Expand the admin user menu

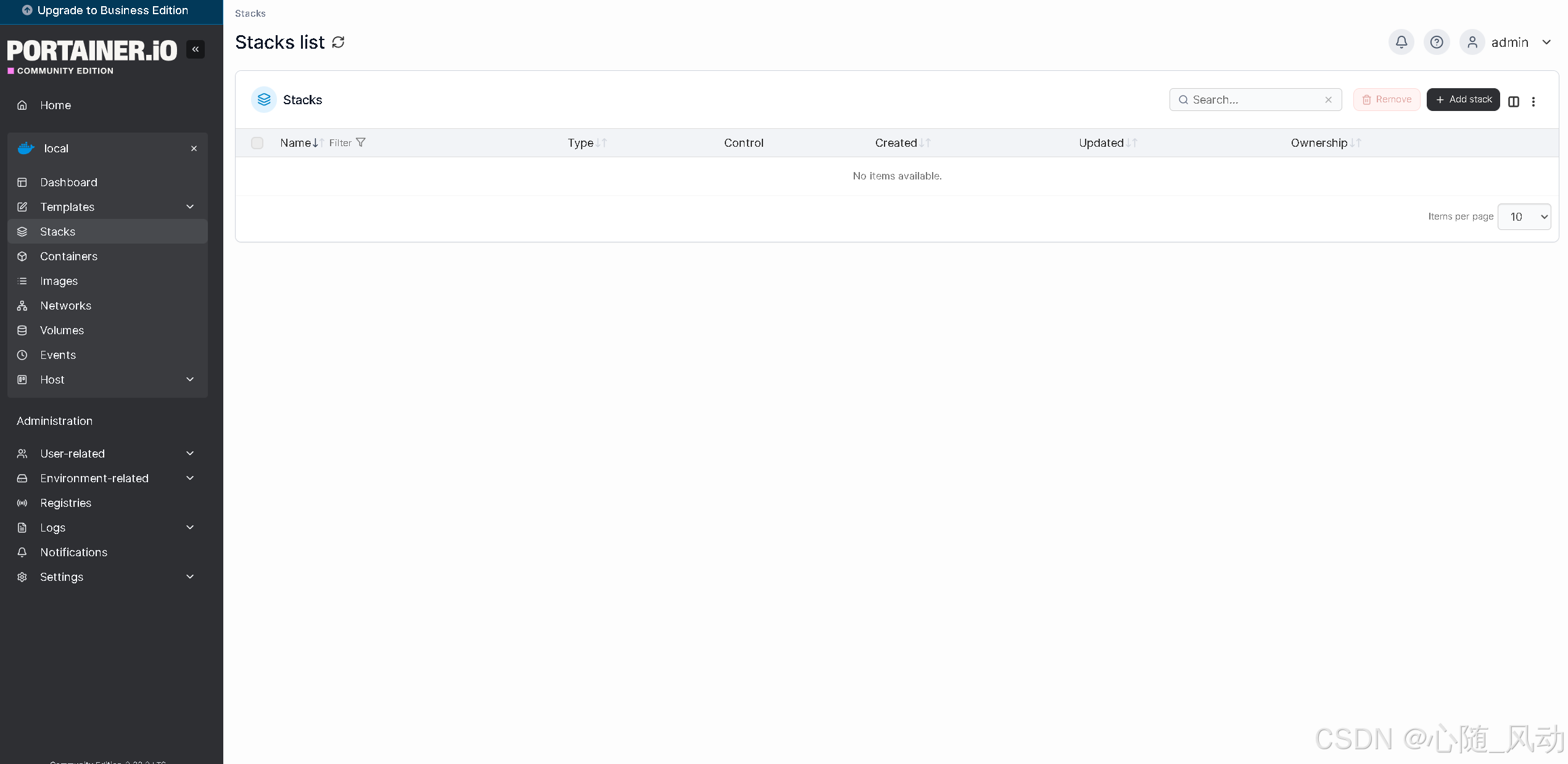[x=1546, y=42]
